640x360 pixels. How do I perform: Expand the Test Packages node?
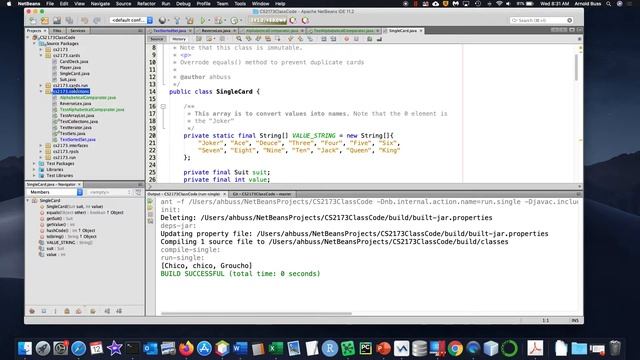pos(35,163)
